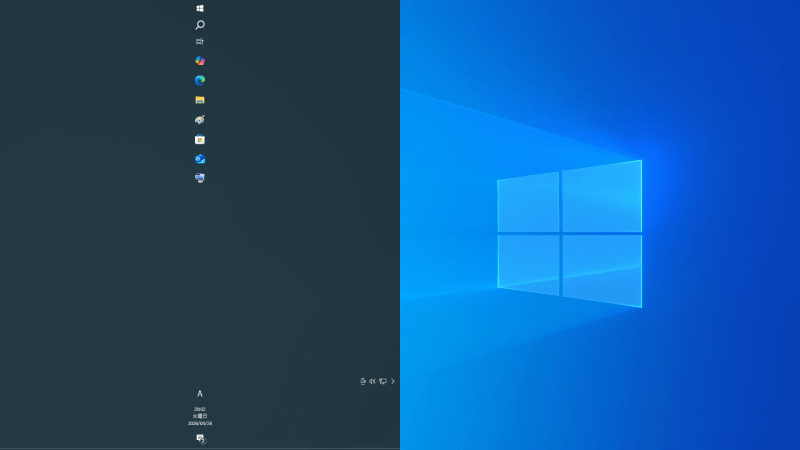The height and width of the screenshot is (450, 800).
Task: Open Task View on the taskbar
Action: coord(200,41)
